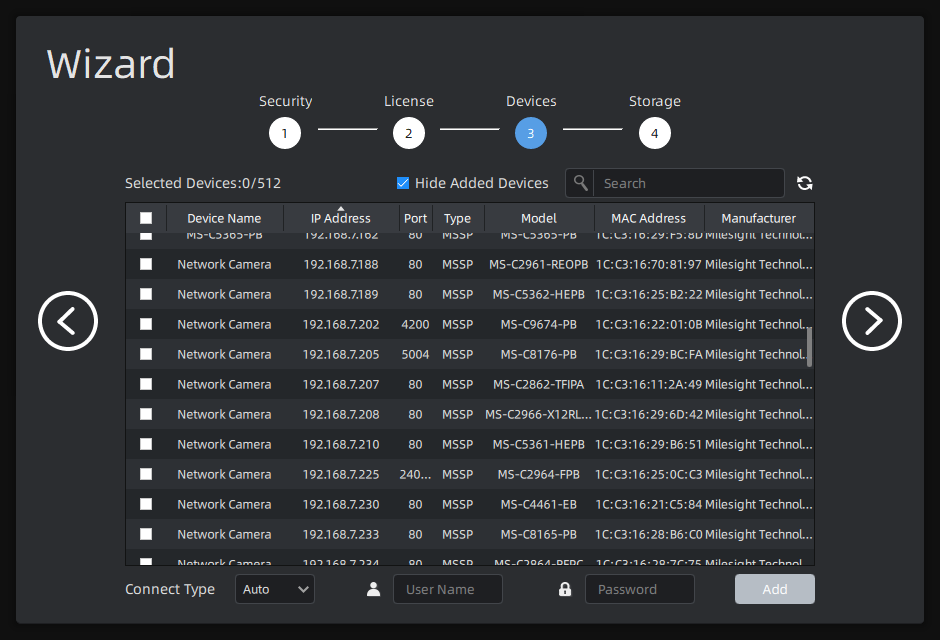Image resolution: width=940 pixels, height=640 pixels.
Task: Jump to wizard step 4 Storage
Action: (x=655, y=133)
